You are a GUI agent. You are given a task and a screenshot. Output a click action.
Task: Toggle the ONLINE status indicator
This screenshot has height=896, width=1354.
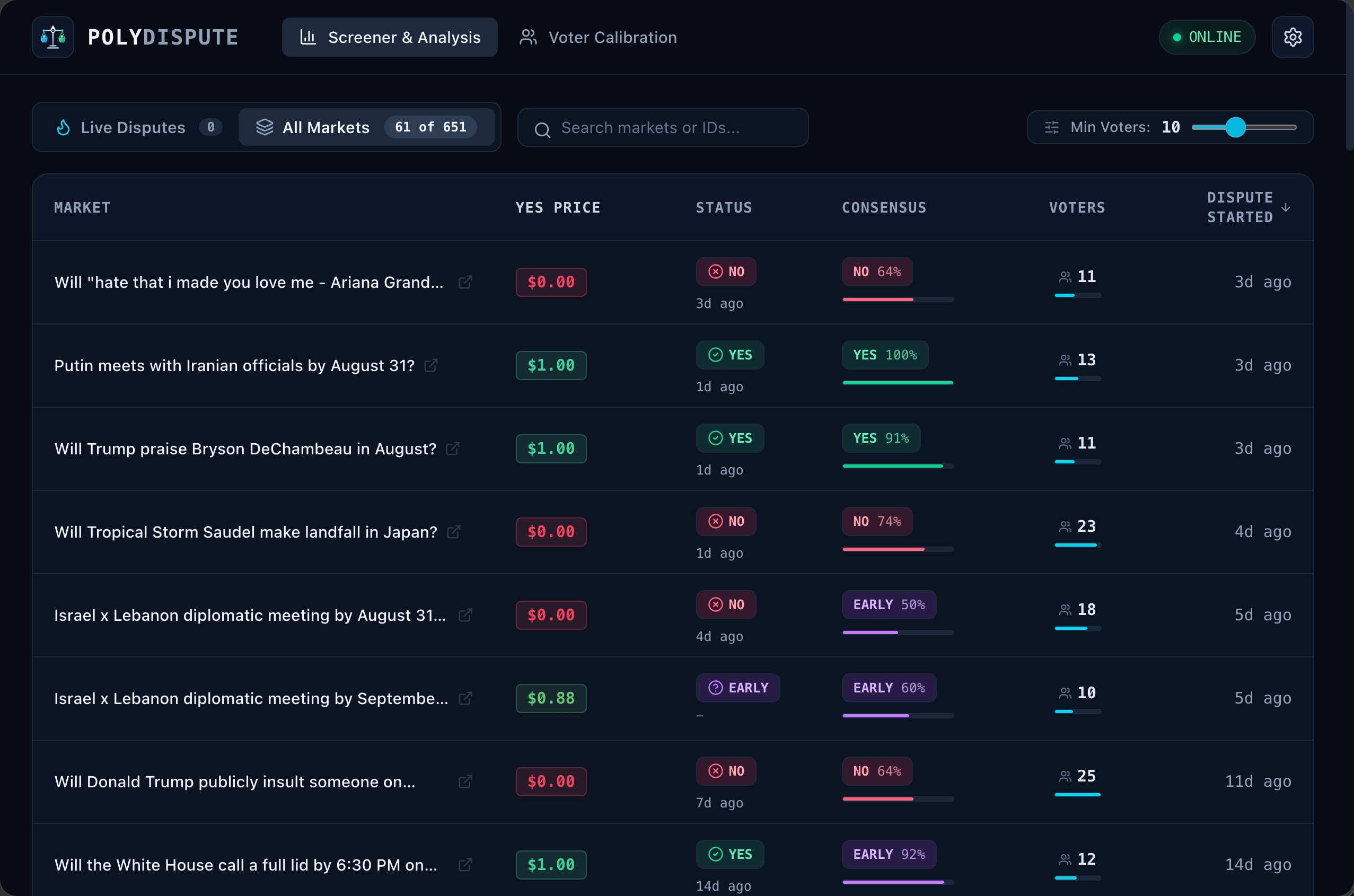pyautogui.click(x=1207, y=37)
